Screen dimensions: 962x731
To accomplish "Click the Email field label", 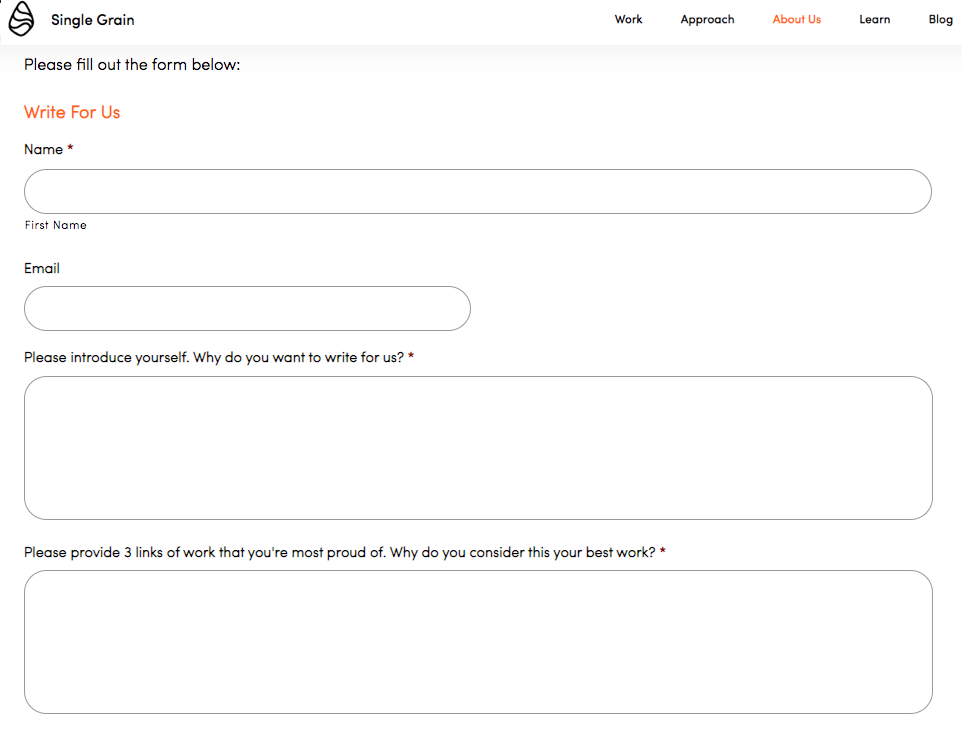I will (x=42, y=268).
